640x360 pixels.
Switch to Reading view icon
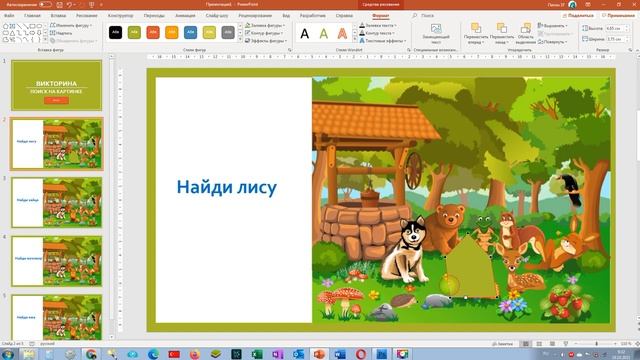point(552,344)
